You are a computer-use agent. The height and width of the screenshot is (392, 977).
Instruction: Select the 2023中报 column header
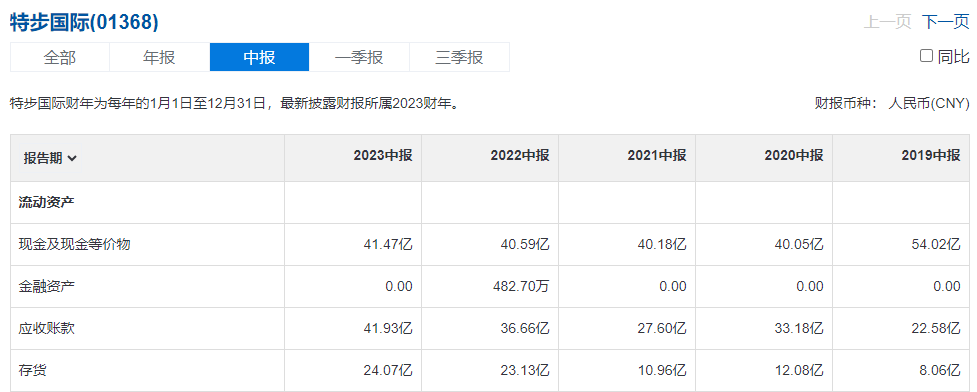[383, 156]
